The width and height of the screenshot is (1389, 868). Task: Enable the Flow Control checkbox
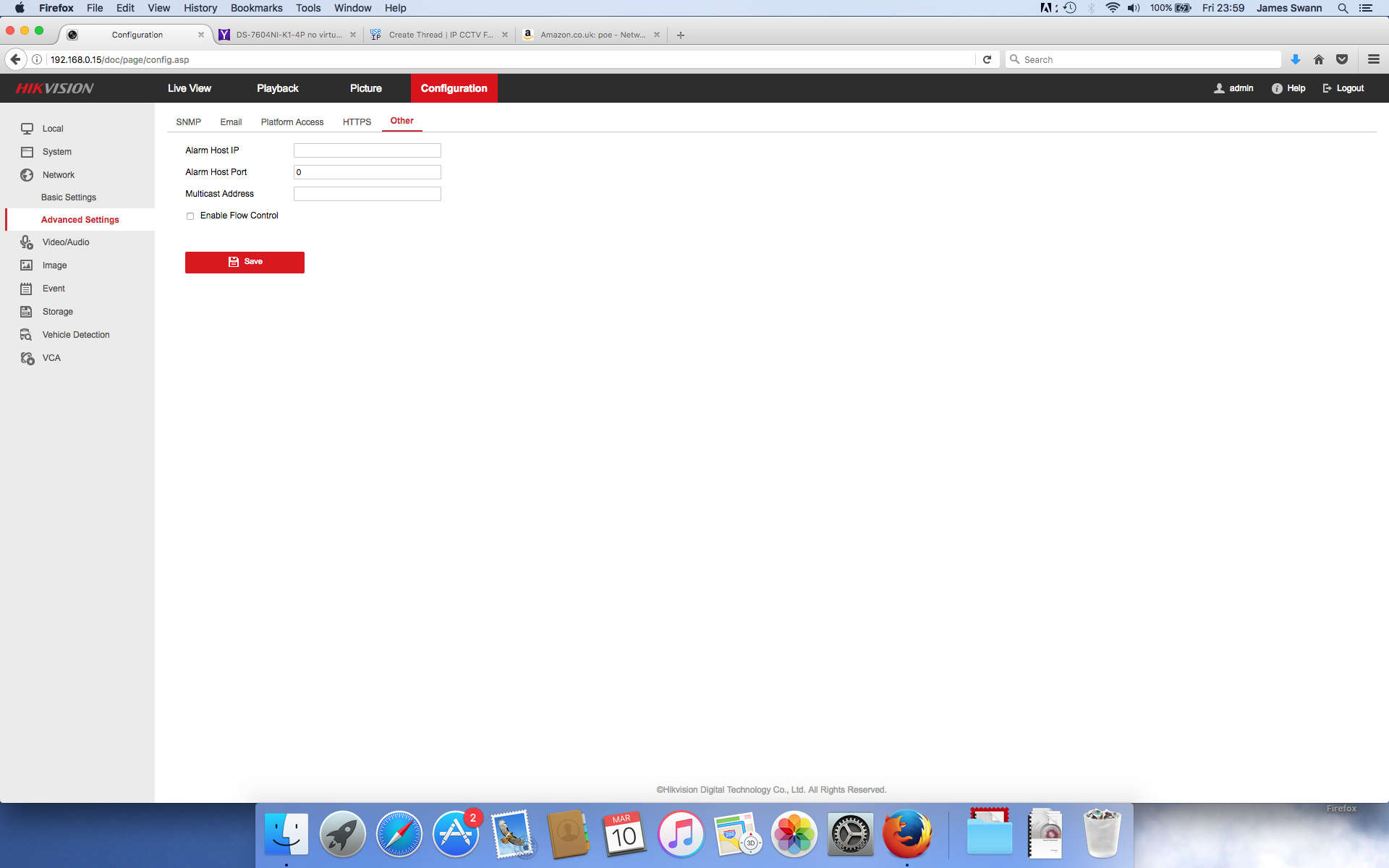[x=190, y=216]
